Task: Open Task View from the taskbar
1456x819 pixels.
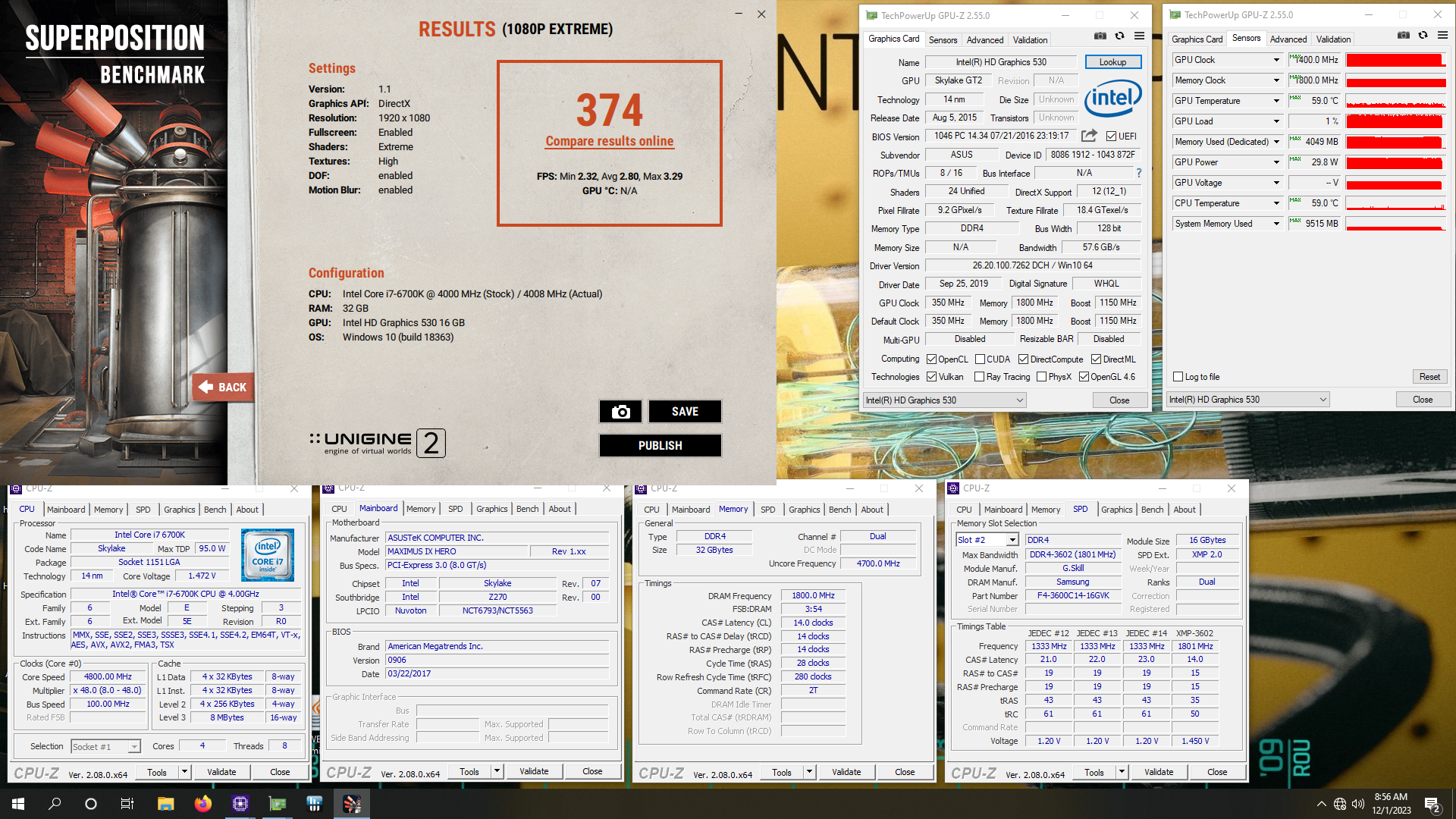Action: tap(127, 804)
